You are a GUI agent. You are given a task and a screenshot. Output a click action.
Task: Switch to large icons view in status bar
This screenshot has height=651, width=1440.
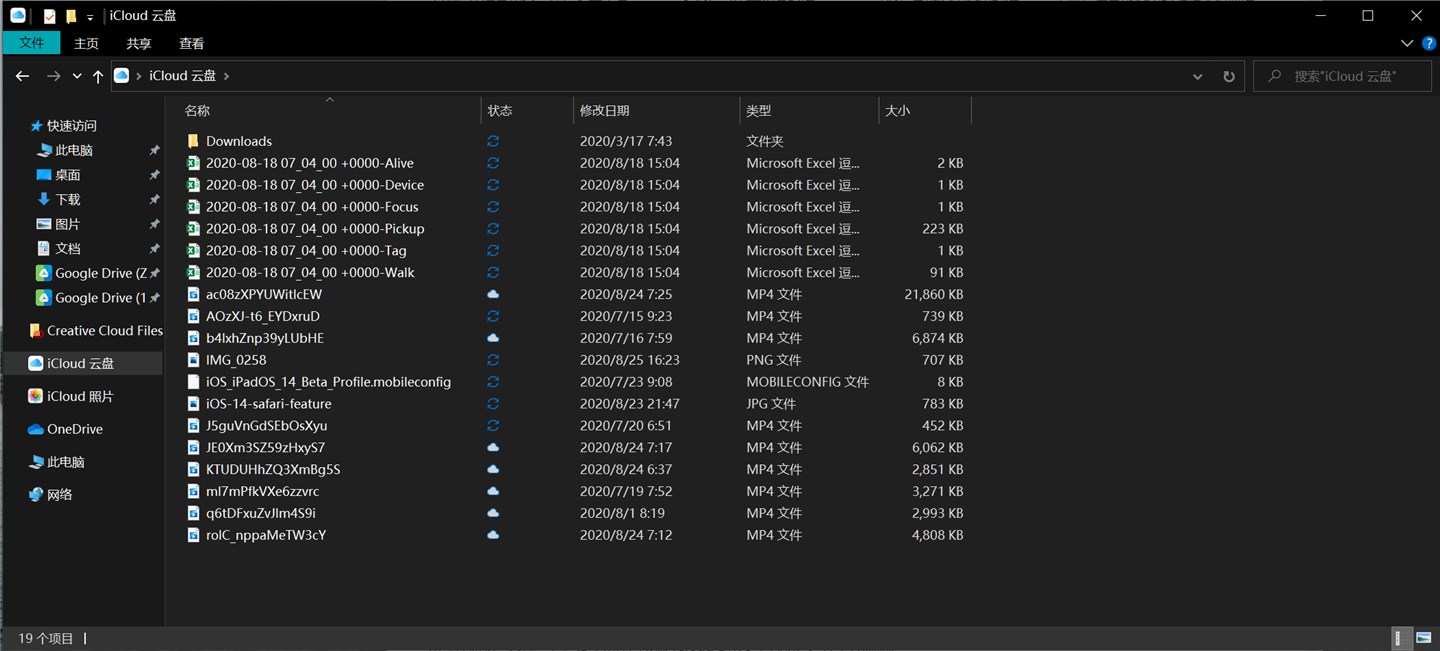point(1423,638)
